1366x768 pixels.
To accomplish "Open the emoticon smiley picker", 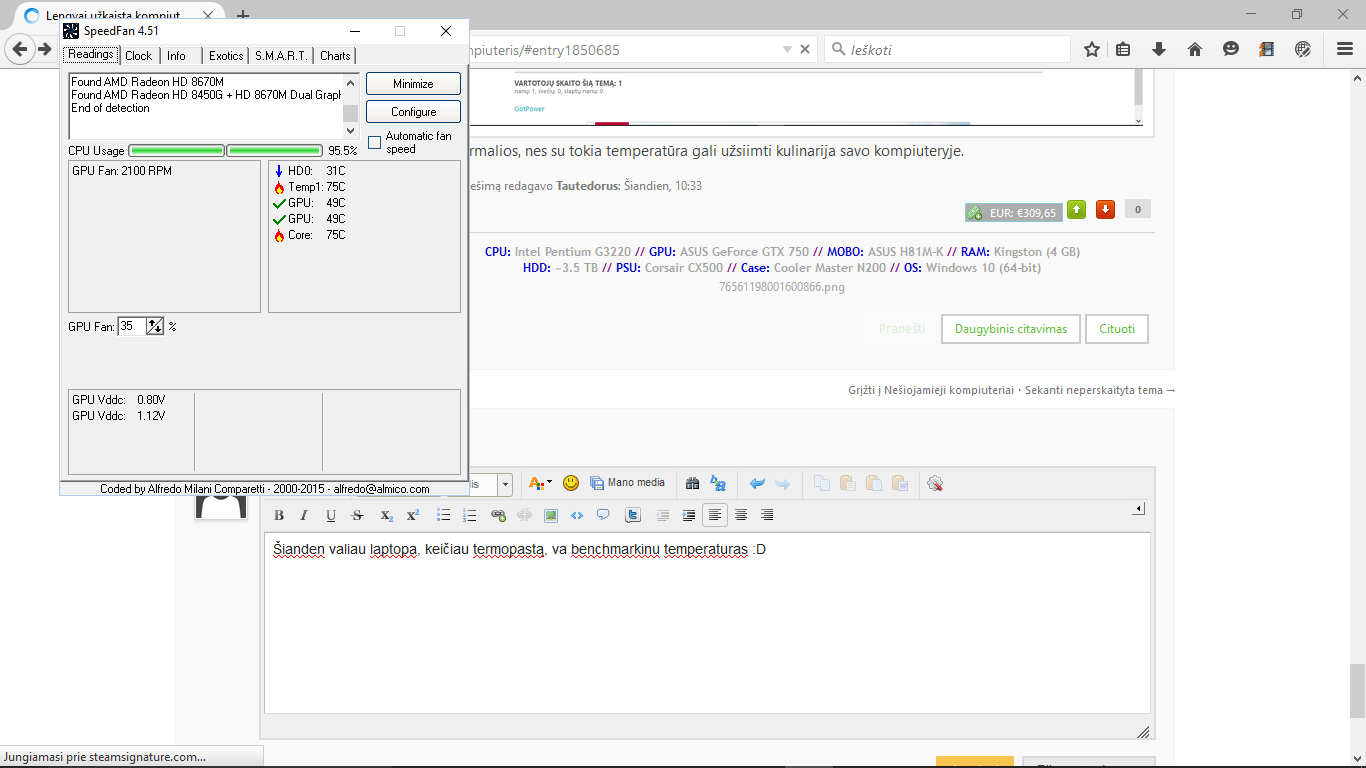I will point(571,483).
